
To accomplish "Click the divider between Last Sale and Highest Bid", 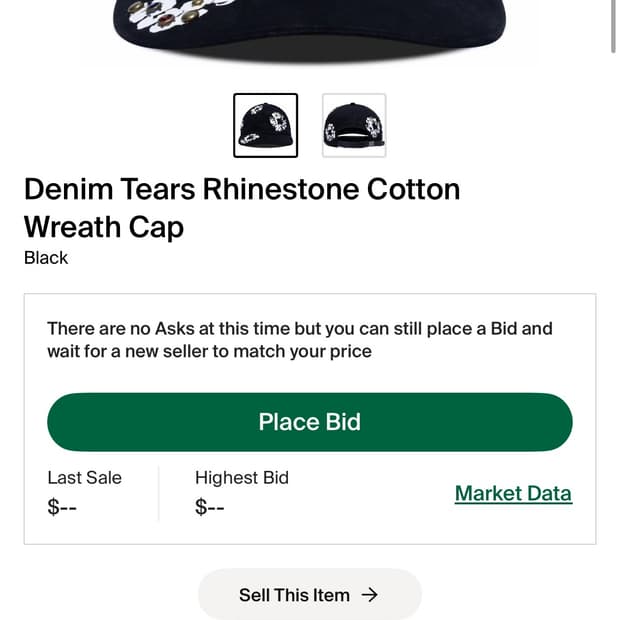I will tap(158, 493).
